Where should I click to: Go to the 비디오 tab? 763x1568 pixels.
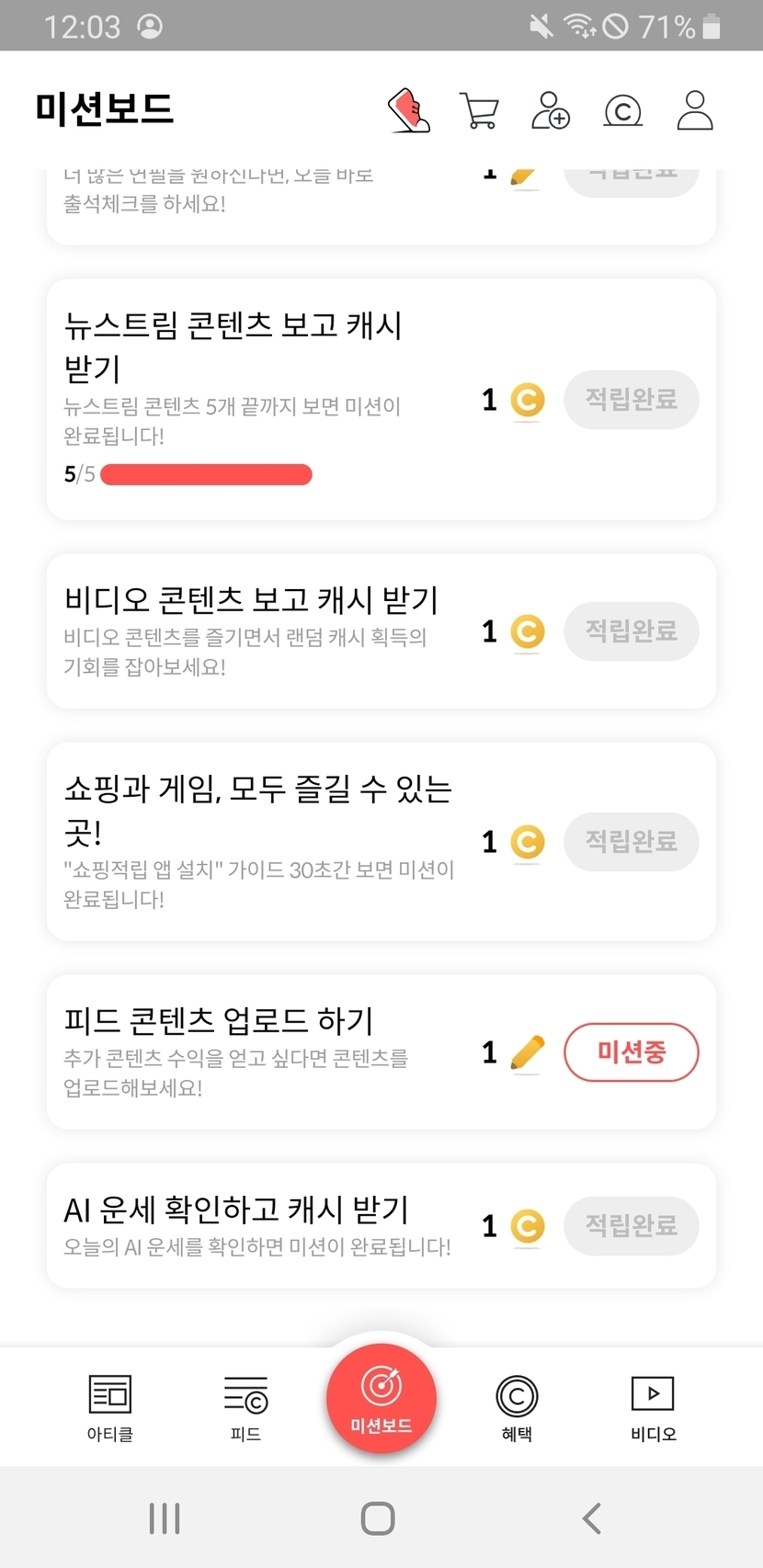(x=653, y=1406)
